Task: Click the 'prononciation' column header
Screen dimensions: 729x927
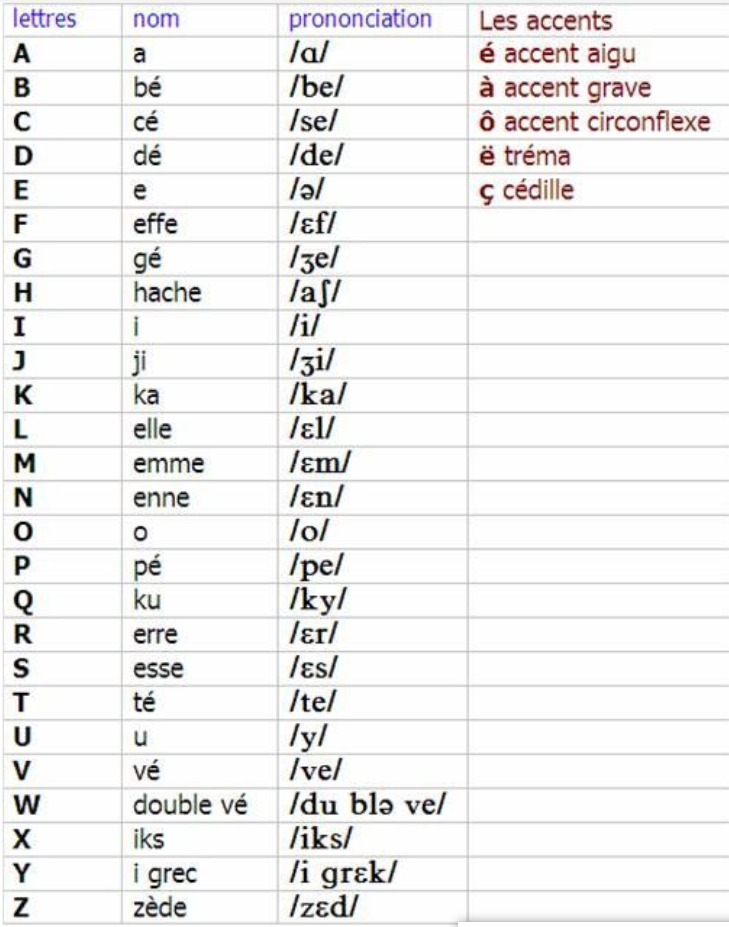Action: point(360,19)
